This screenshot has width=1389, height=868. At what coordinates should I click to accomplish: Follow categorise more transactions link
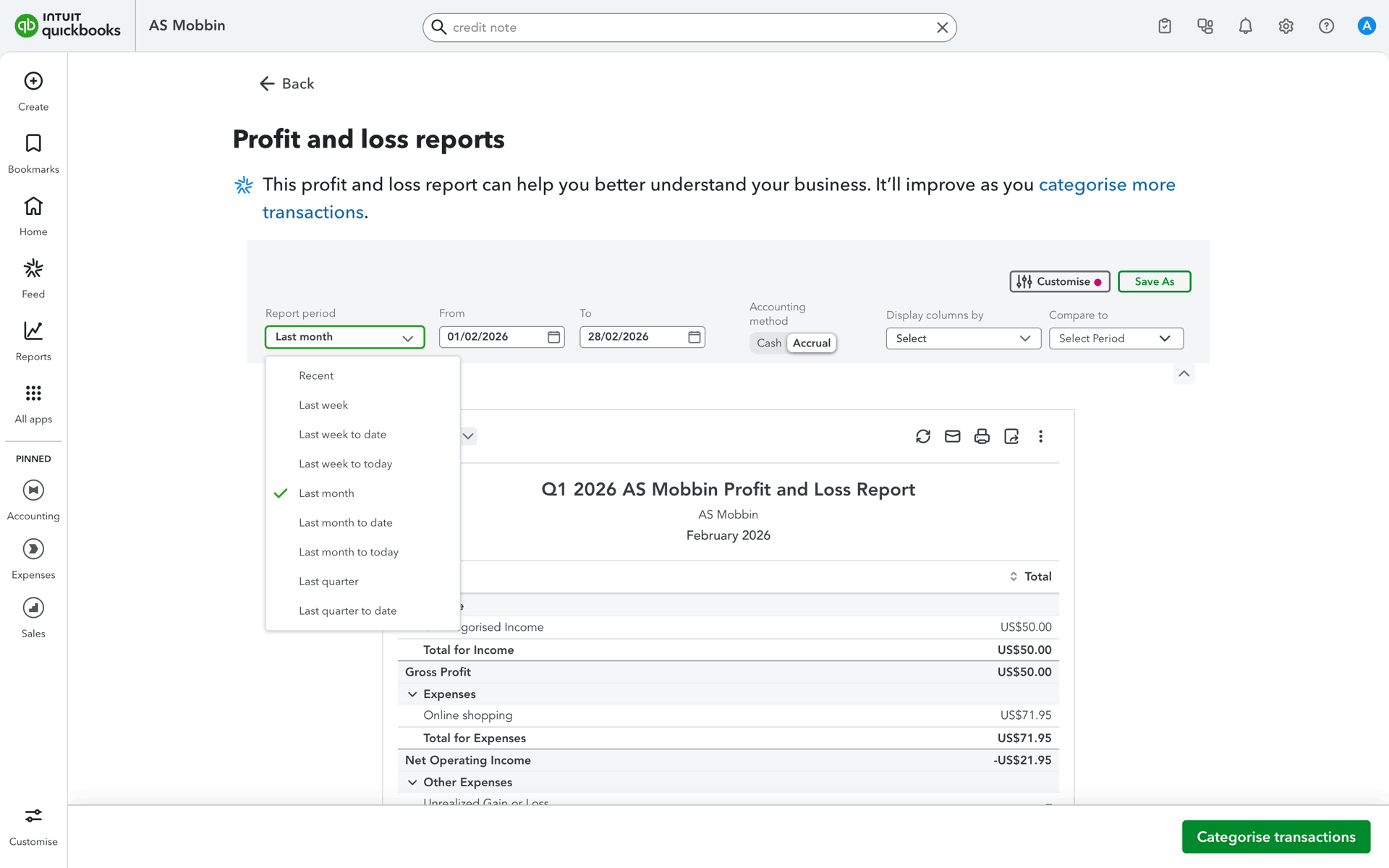pos(1107,185)
